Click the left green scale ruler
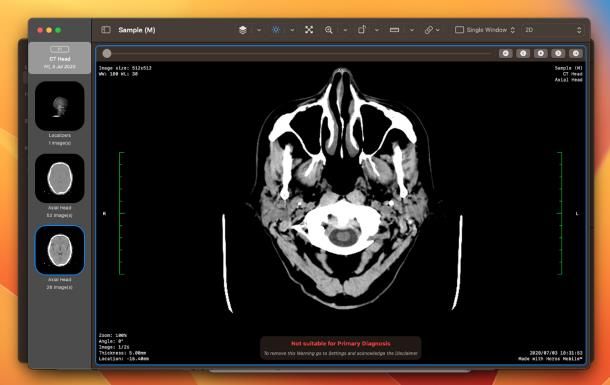Screen dimensions: 610x385 121,214
